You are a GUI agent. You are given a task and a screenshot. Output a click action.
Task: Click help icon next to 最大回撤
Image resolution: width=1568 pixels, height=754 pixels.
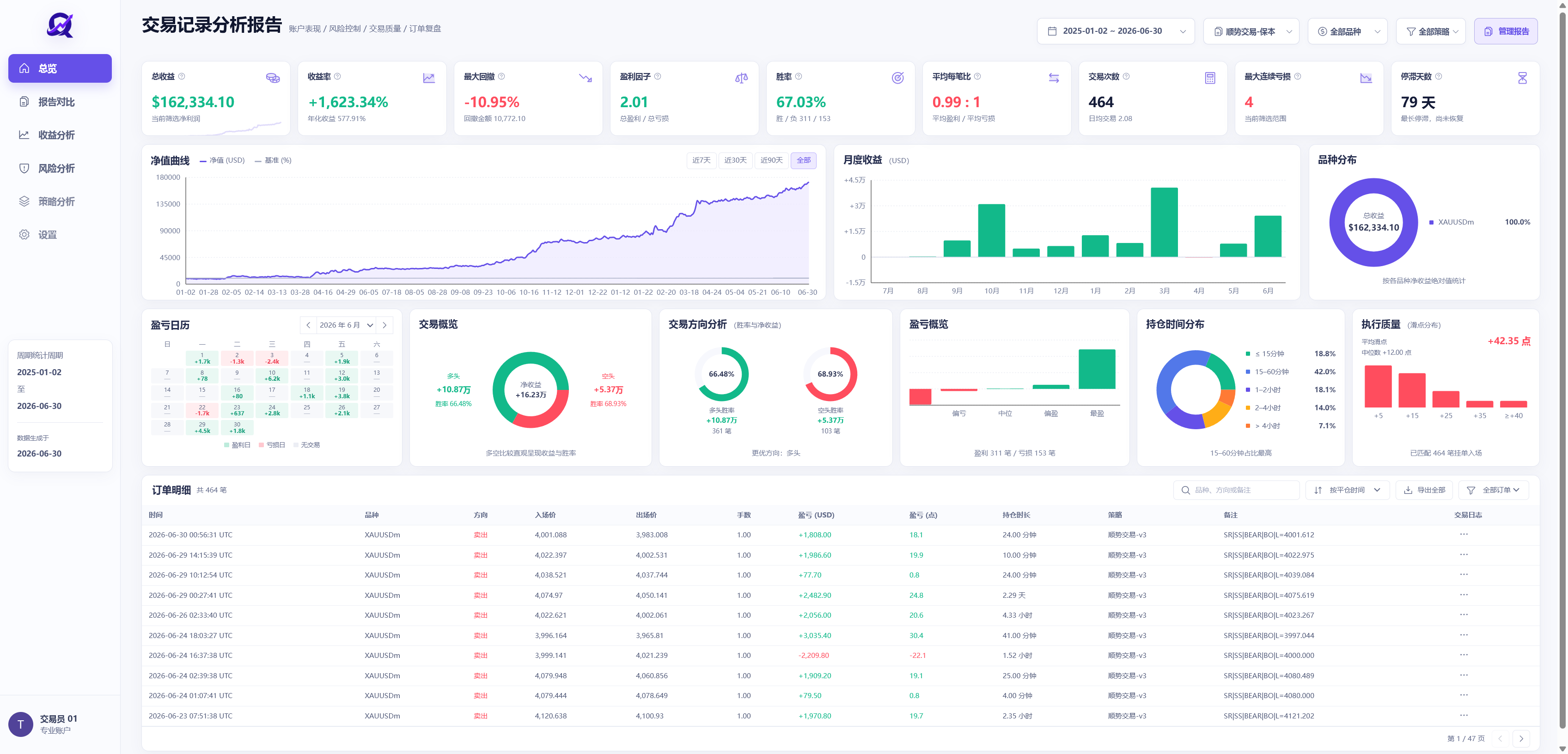tap(501, 77)
